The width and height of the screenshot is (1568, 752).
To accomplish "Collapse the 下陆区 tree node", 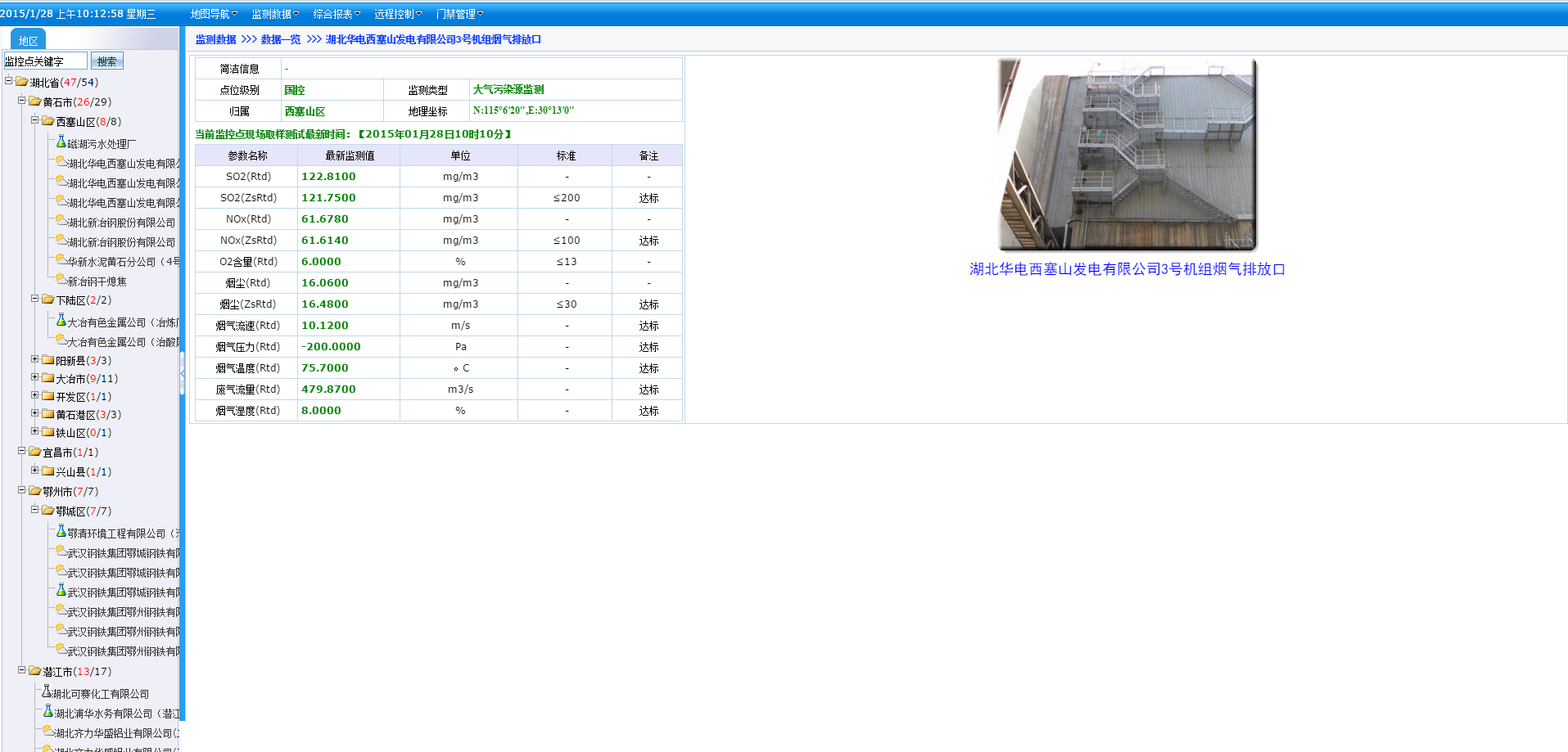I will (x=35, y=299).
